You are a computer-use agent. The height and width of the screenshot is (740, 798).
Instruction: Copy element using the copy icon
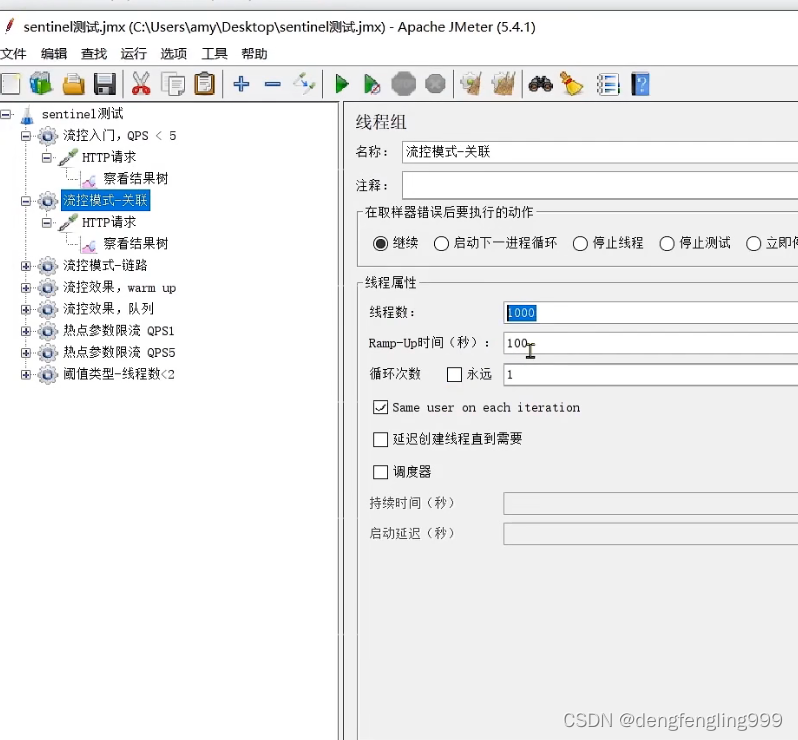[x=173, y=84]
